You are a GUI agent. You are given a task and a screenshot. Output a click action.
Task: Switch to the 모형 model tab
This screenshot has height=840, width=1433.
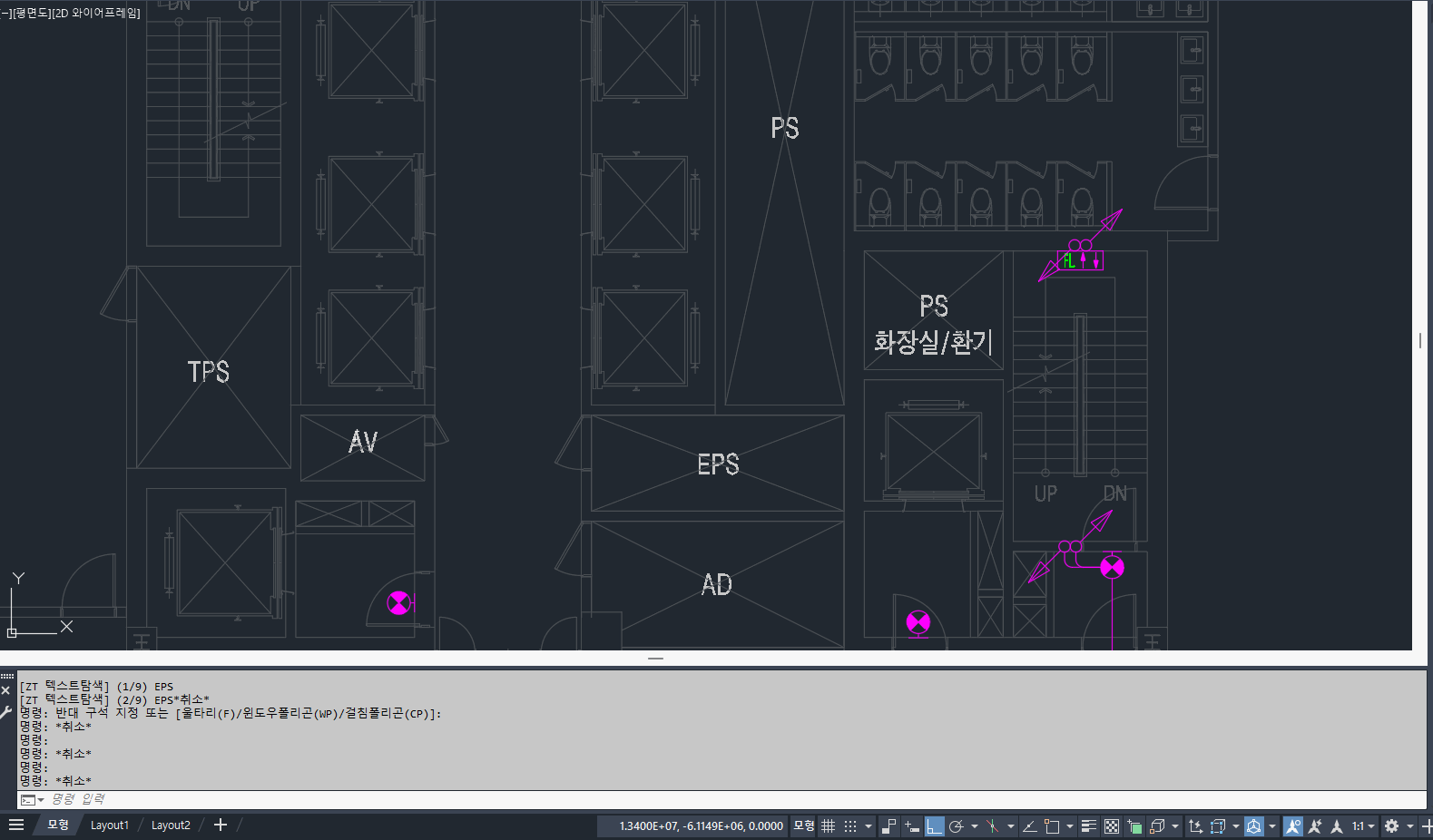58,825
